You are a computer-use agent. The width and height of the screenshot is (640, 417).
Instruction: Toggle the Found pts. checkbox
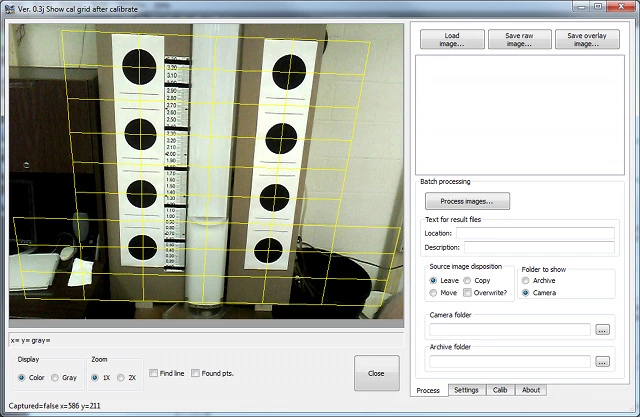(196, 373)
